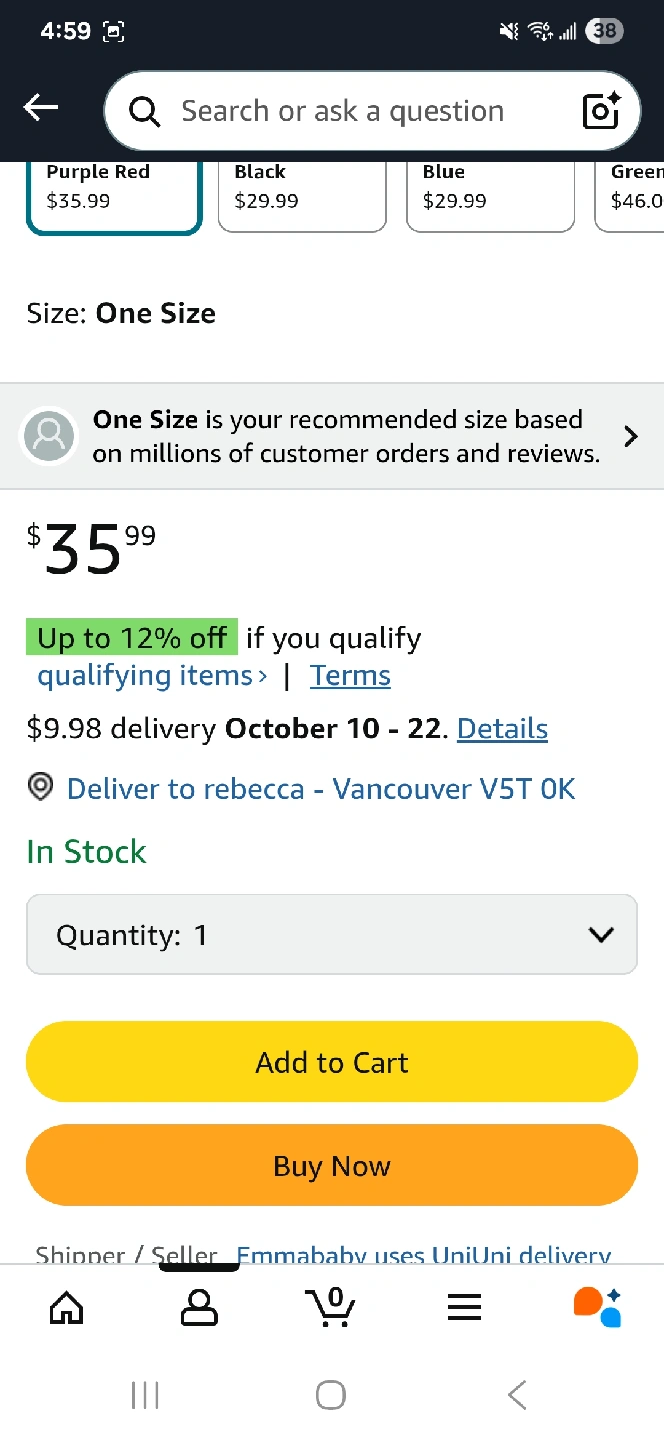Open the shopping cart icon

coord(331,1306)
